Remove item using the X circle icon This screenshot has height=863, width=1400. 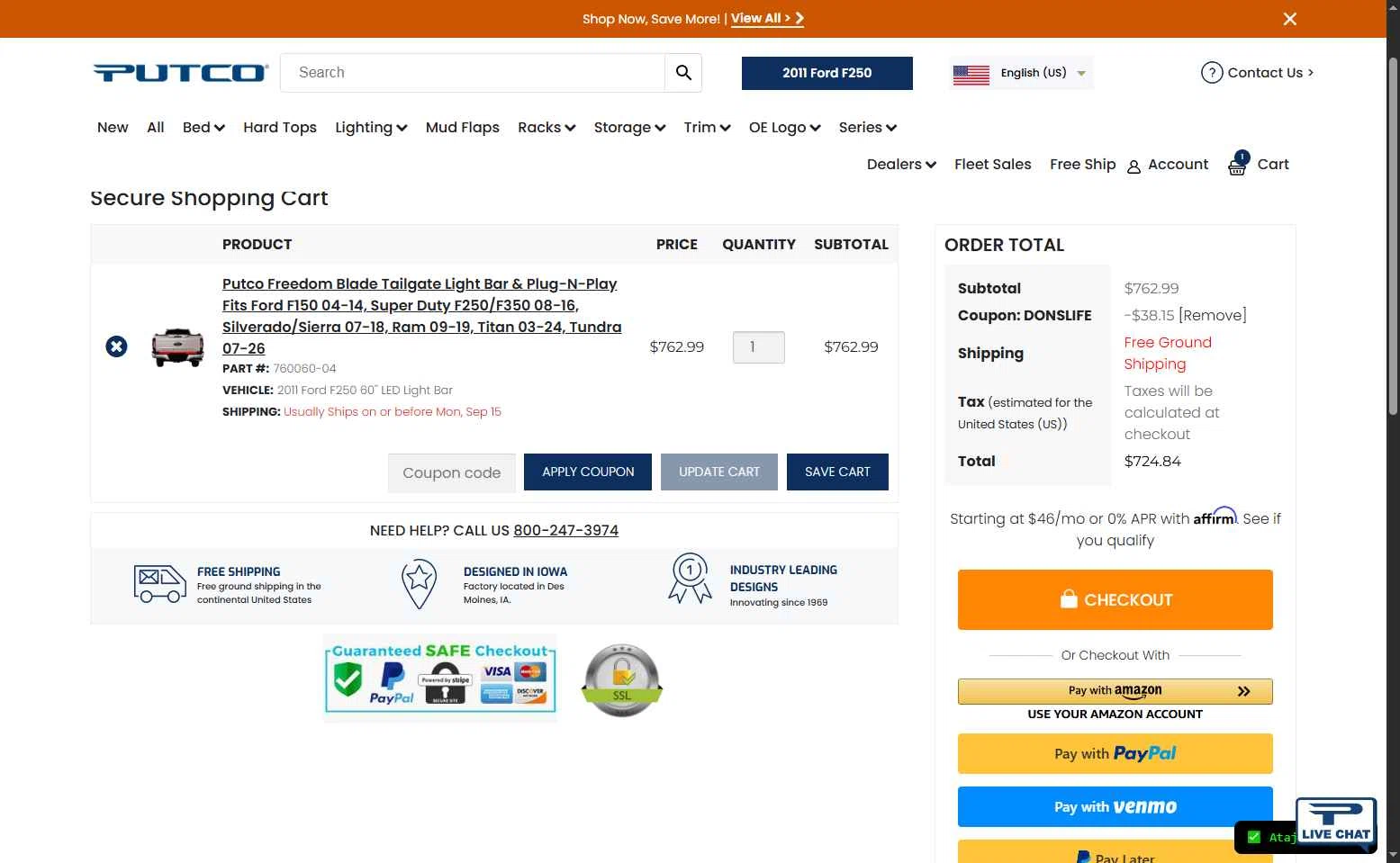pyautogui.click(x=116, y=346)
